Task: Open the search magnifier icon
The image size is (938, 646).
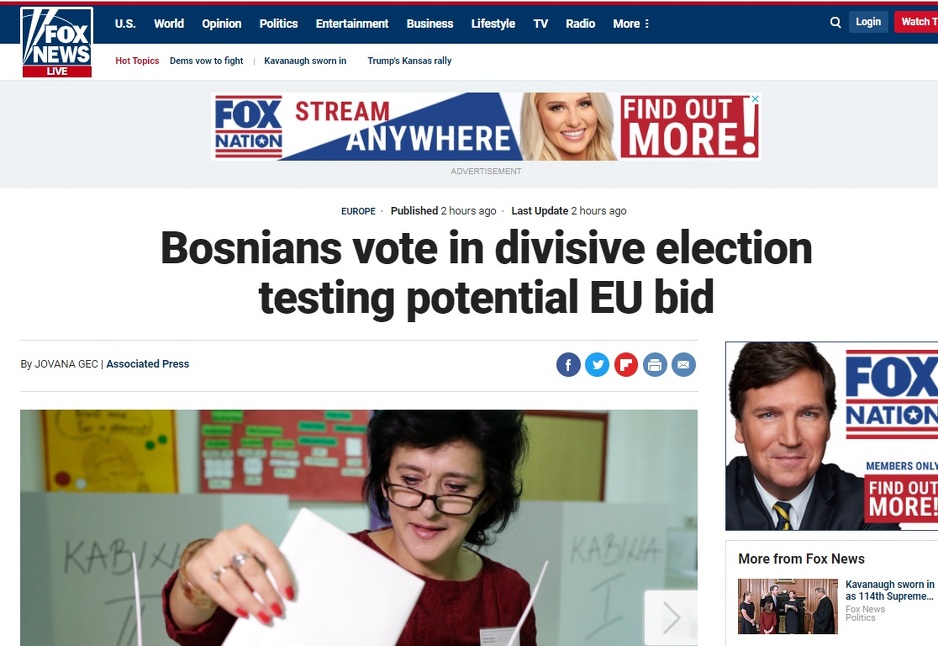Action: [x=836, y=23]
